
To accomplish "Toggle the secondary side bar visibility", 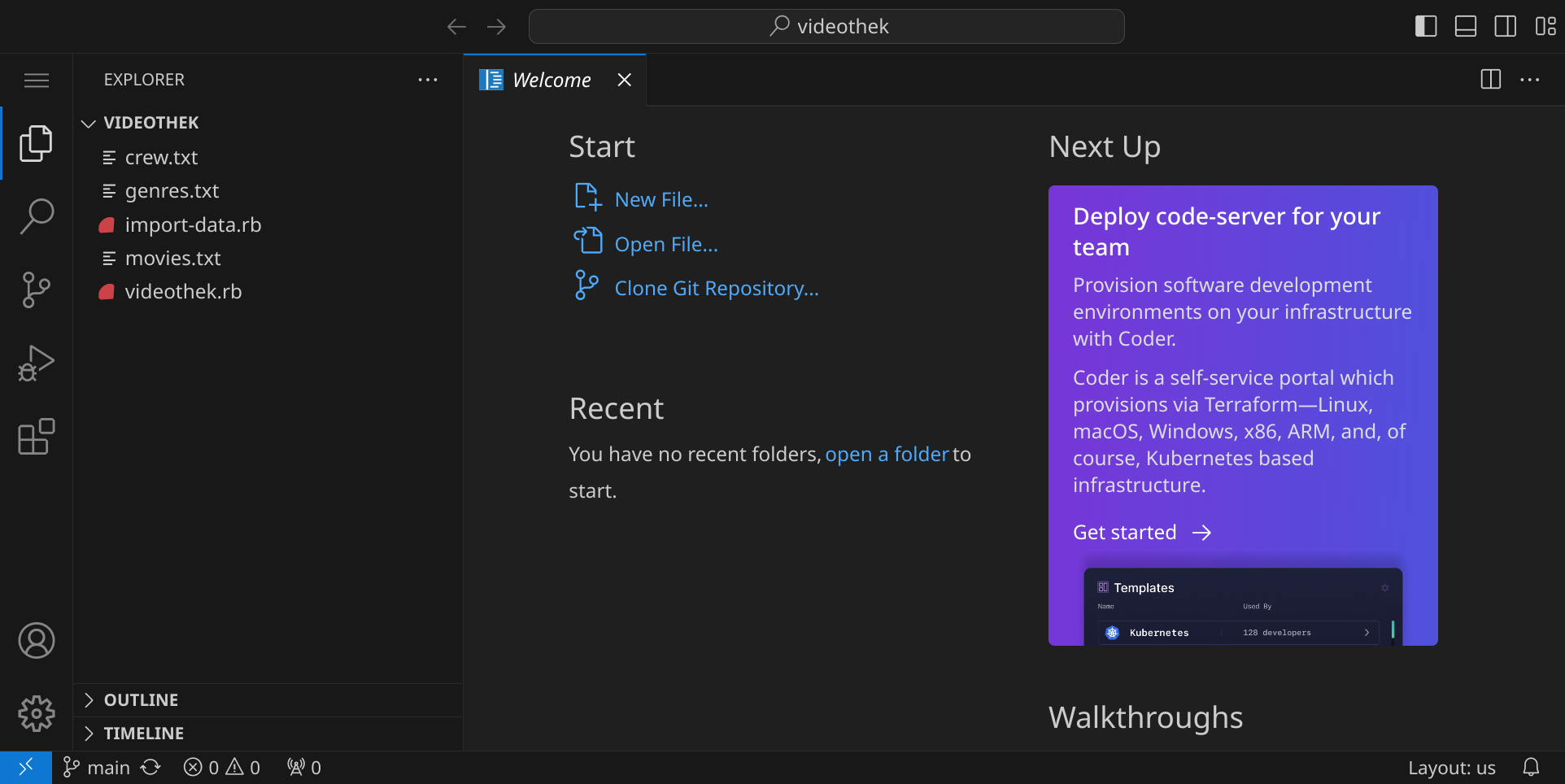I will pyautogui.click(x=1505, y=26).
